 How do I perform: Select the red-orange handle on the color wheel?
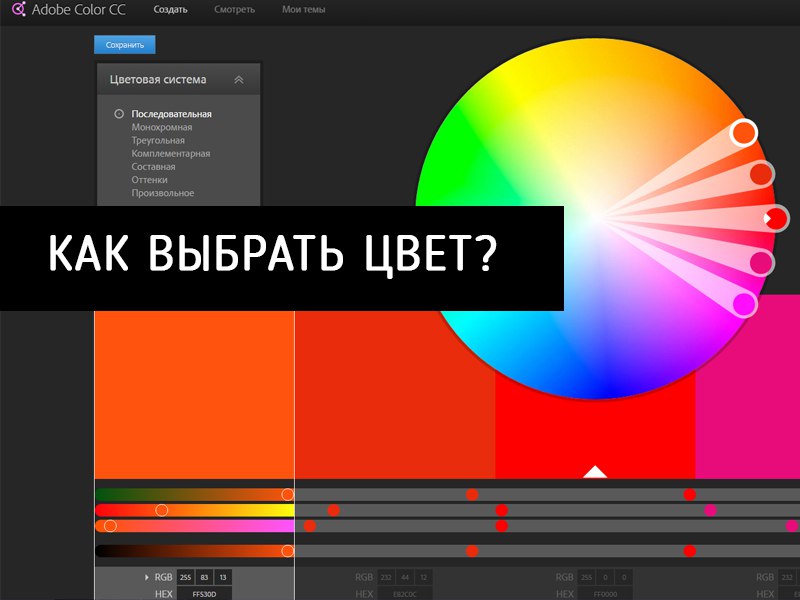(760, 174)
